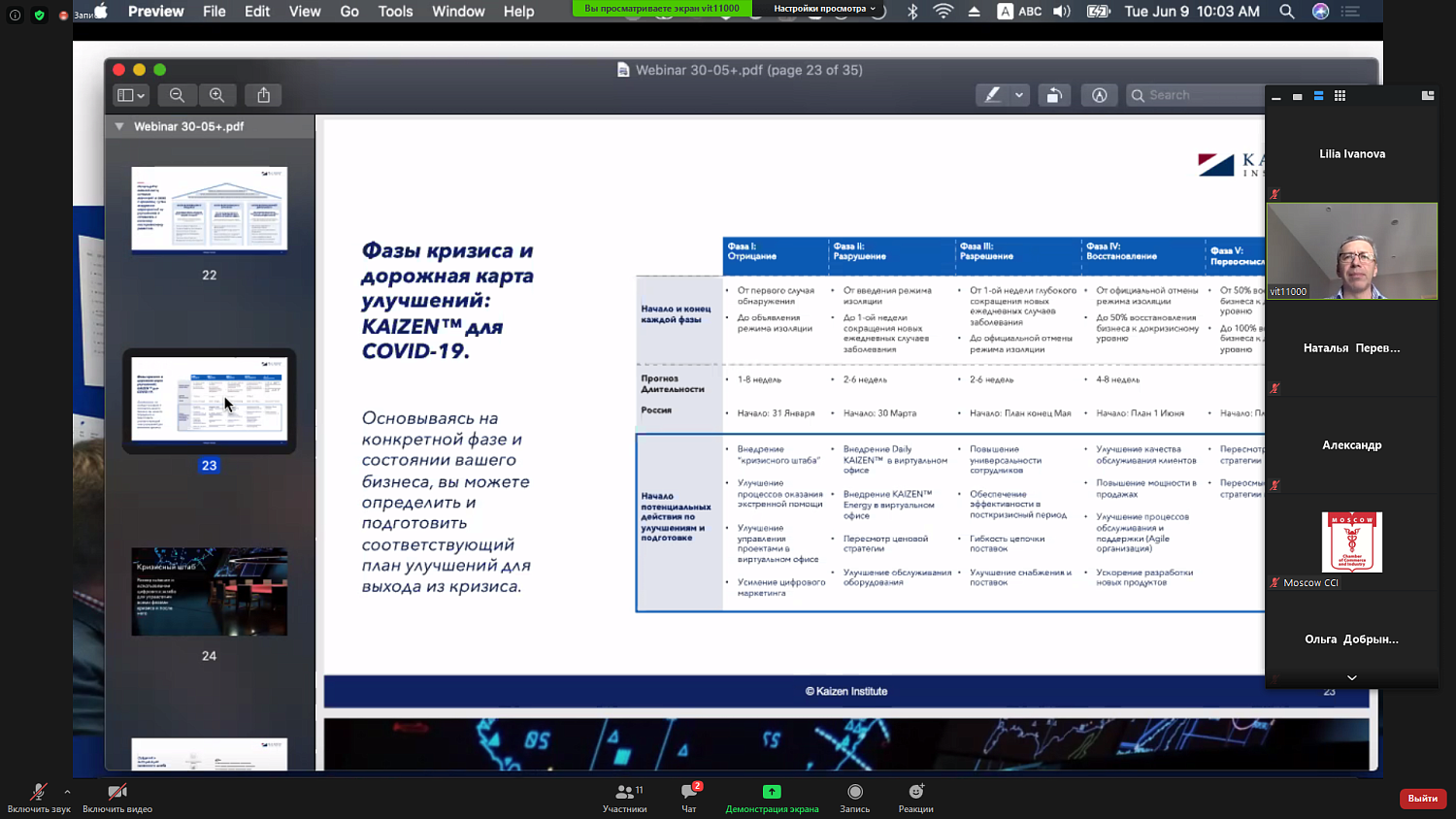The width and height of the screenshot is (1456, 819).
Task: Select Lilia Ivanova participant tile
Action: 1352,154
